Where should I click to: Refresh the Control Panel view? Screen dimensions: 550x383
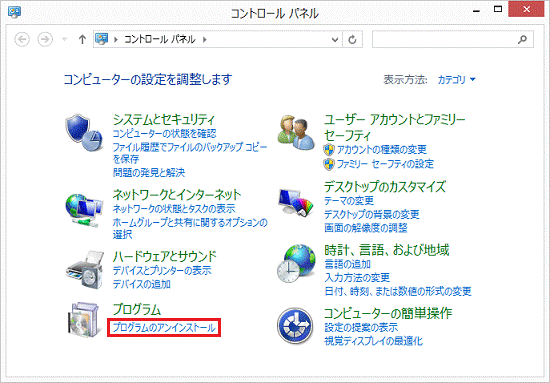(352, 39)
